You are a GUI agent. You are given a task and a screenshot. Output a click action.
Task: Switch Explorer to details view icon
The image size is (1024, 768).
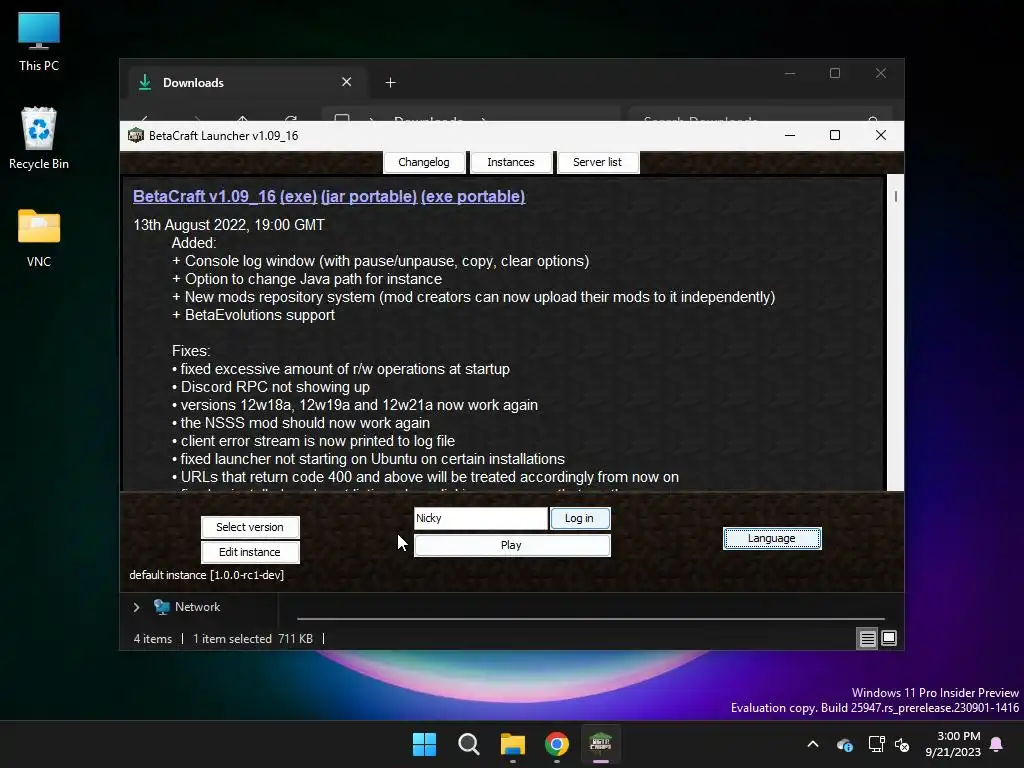pos(867,638)
